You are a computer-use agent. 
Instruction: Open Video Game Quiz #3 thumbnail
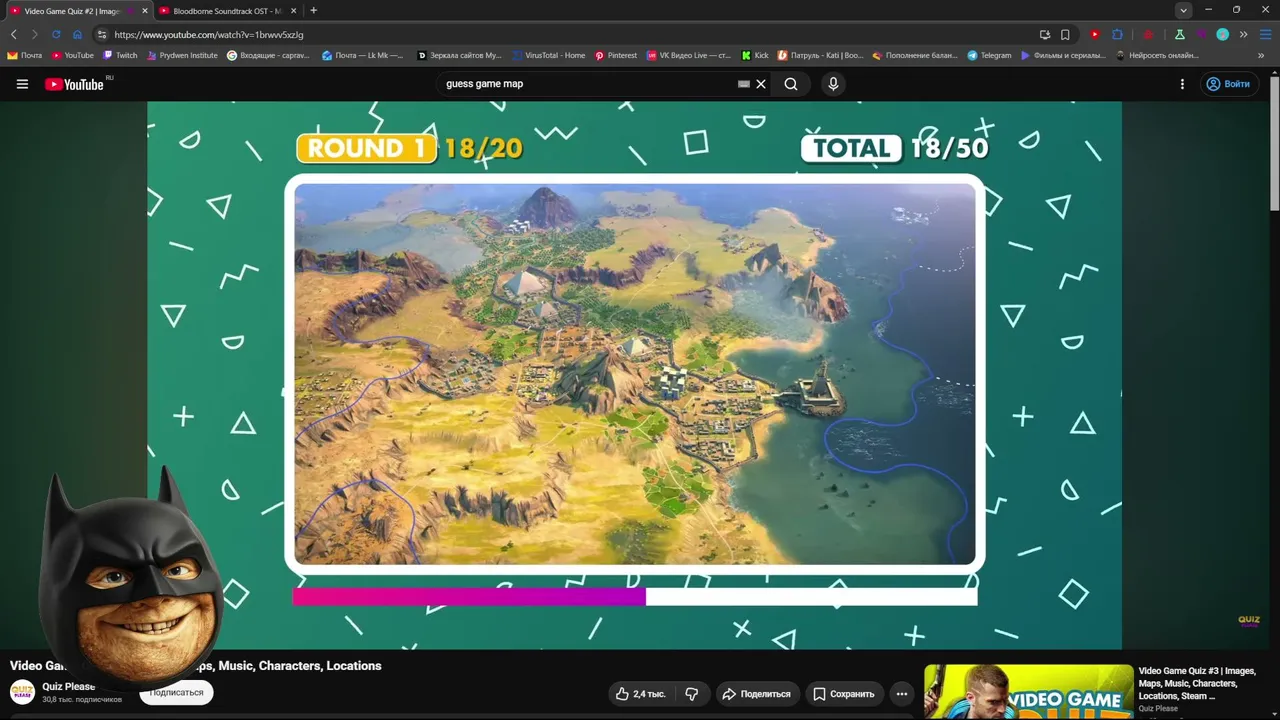(x=1028, y=692)
